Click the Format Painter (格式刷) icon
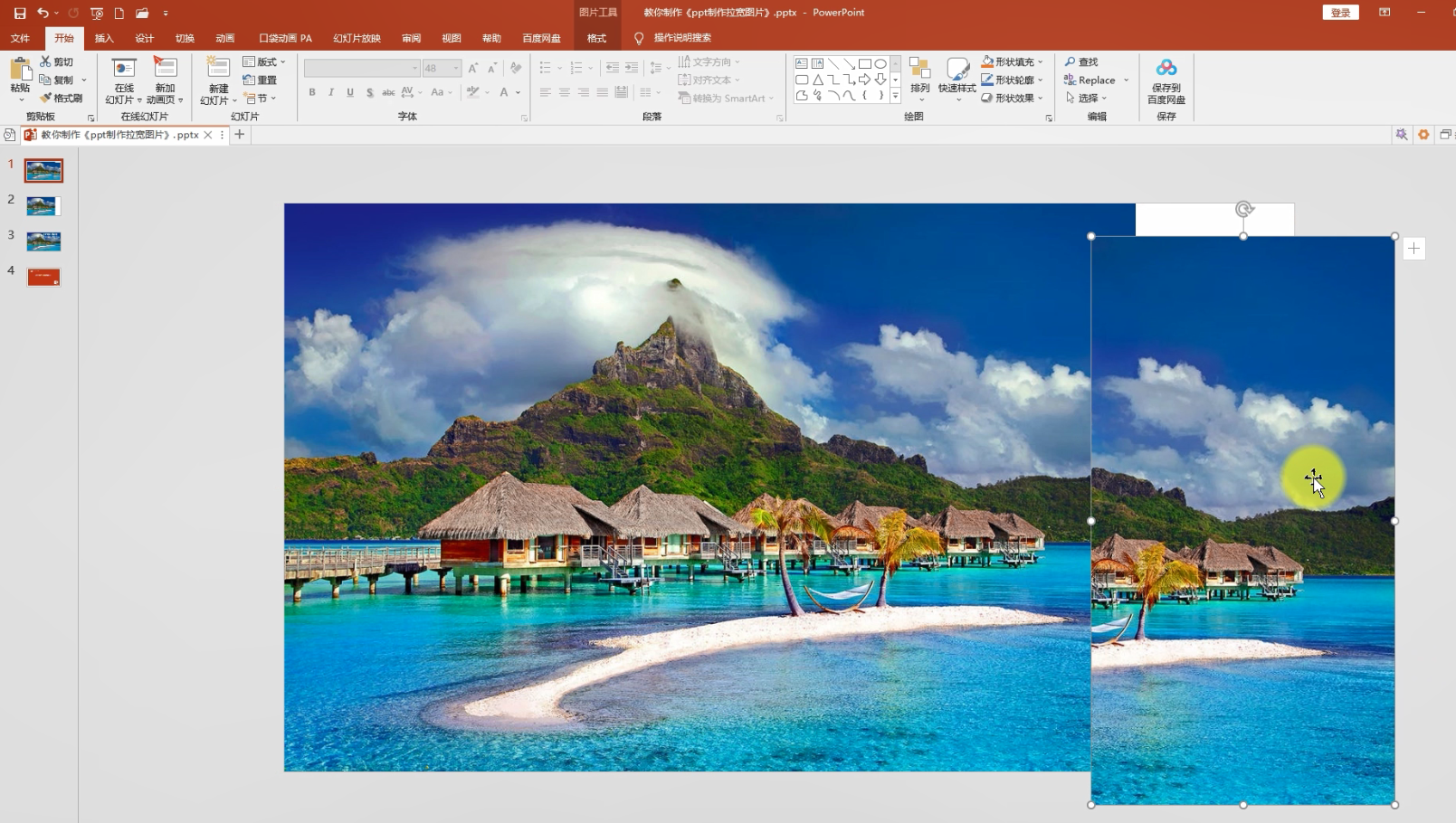 [46, 98]
